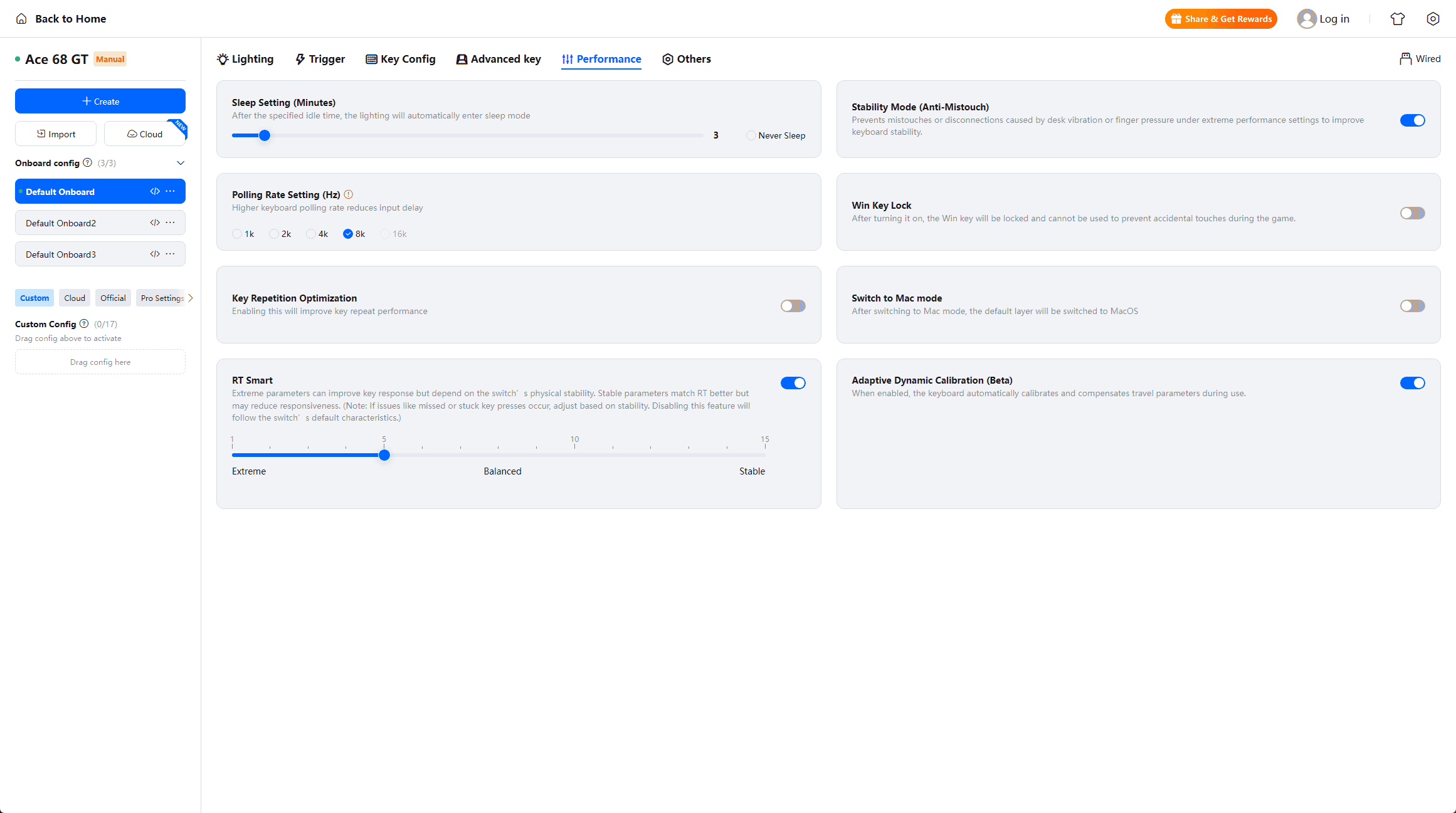Select 16k polling rate
Screen dimensions: 1456x813
[394, 234]
